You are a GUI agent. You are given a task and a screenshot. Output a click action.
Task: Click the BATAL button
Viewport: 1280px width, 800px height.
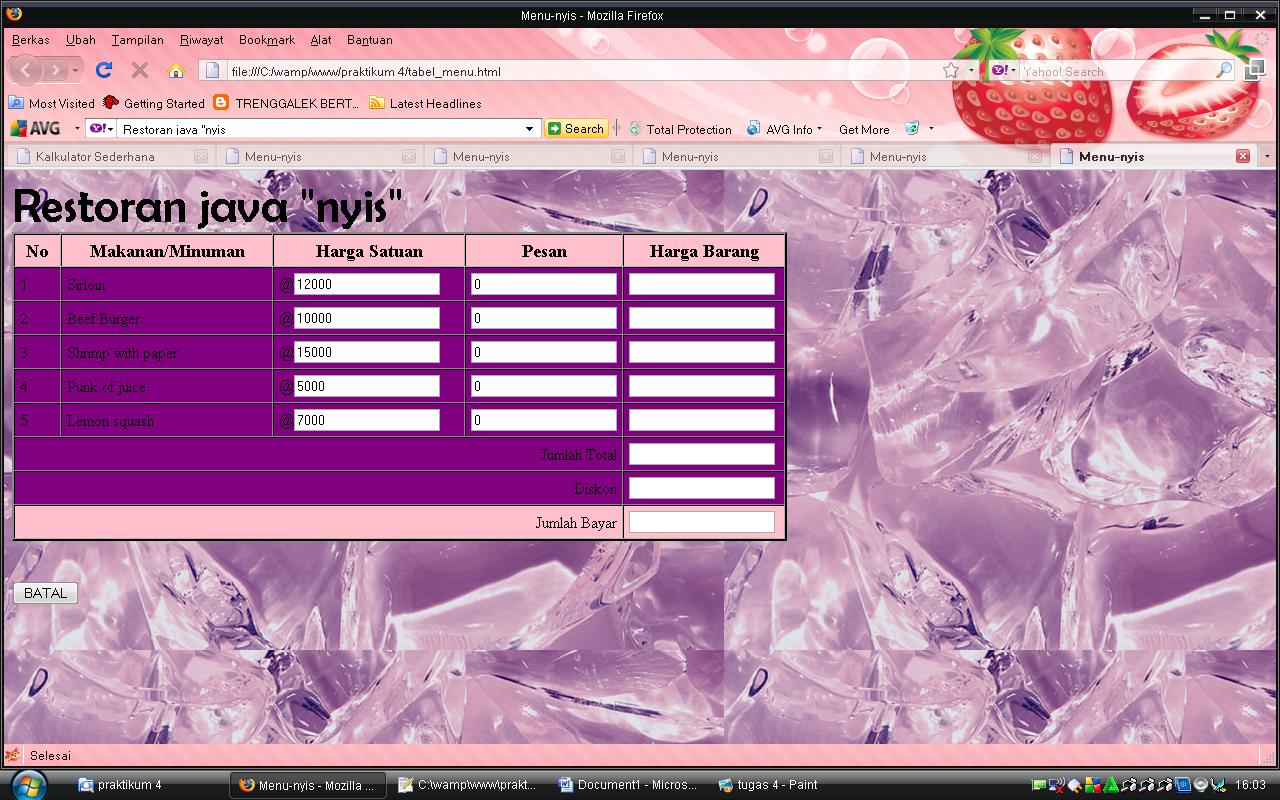tap(46, 593)
